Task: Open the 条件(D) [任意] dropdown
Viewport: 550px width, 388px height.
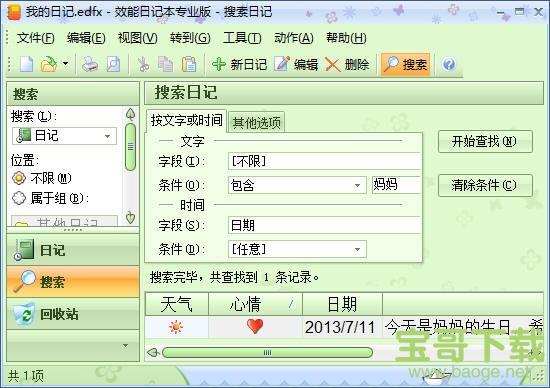Action: point(297,249)
